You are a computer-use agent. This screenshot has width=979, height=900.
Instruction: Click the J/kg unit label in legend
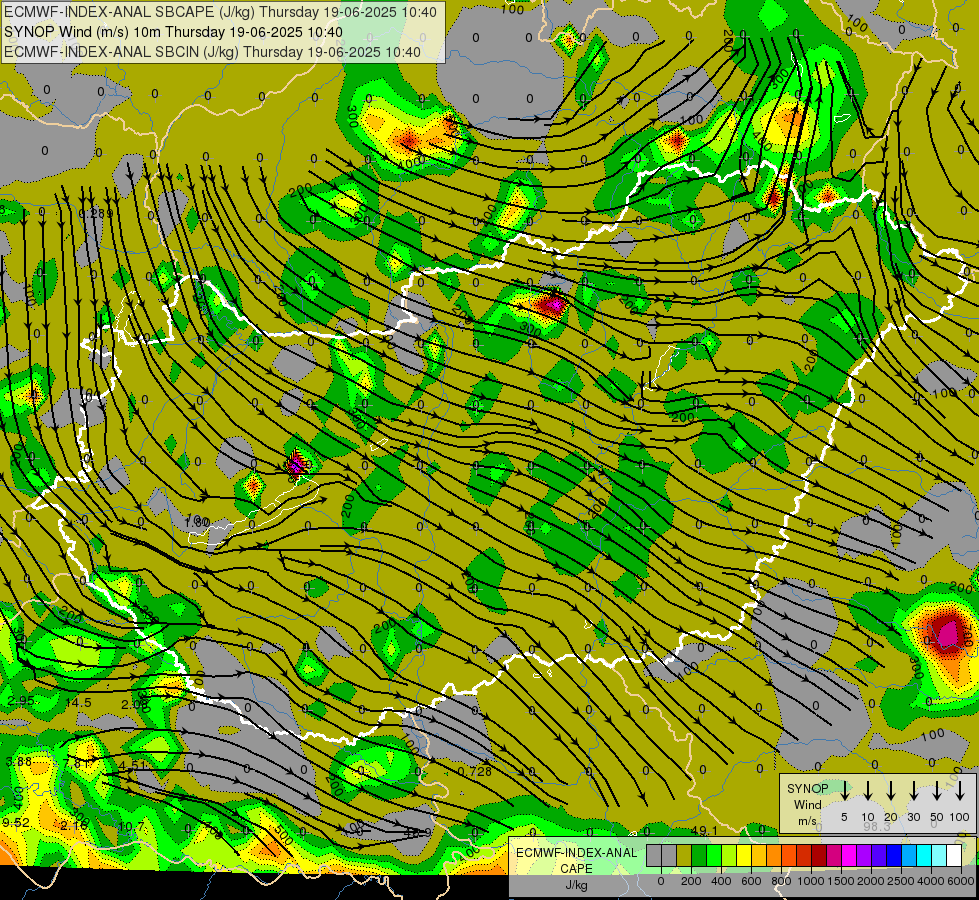coord(576,885)
